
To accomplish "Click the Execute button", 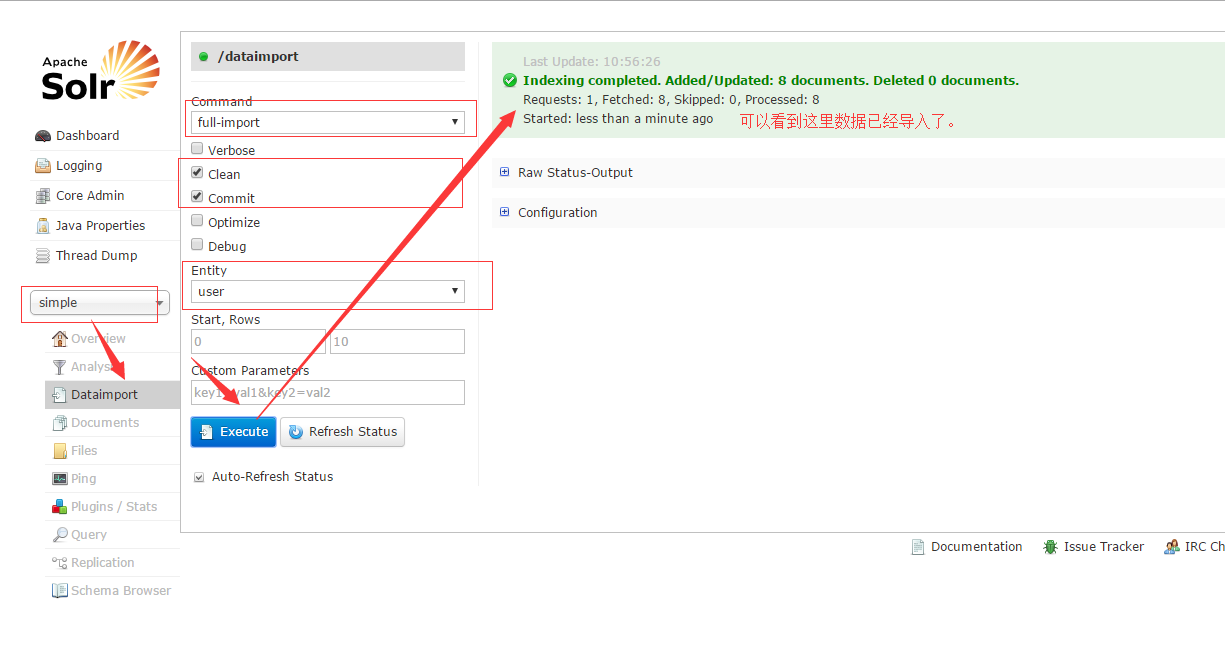I will pos(234,432).
